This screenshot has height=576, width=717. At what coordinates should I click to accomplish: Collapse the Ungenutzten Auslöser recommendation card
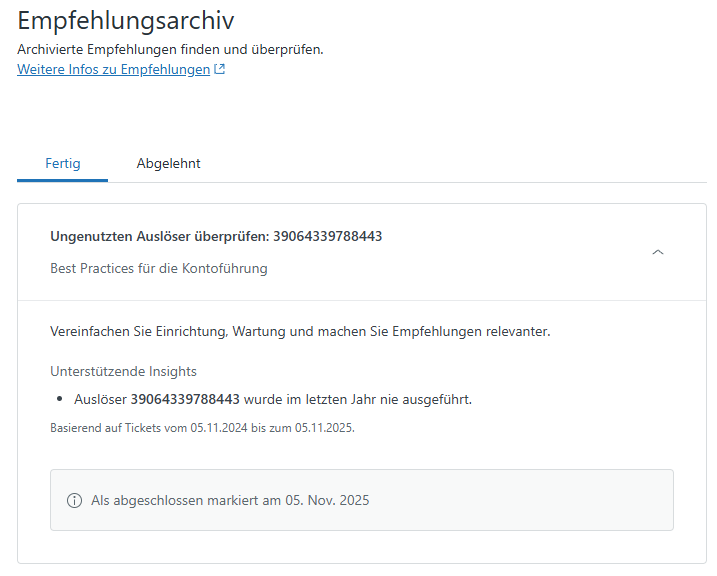pos(658,252)
